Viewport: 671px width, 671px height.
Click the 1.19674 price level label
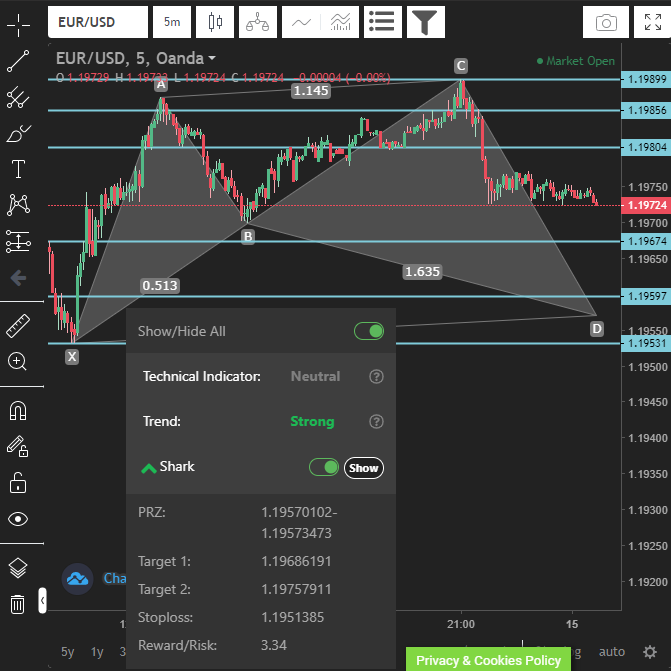(x=646, y=241)
